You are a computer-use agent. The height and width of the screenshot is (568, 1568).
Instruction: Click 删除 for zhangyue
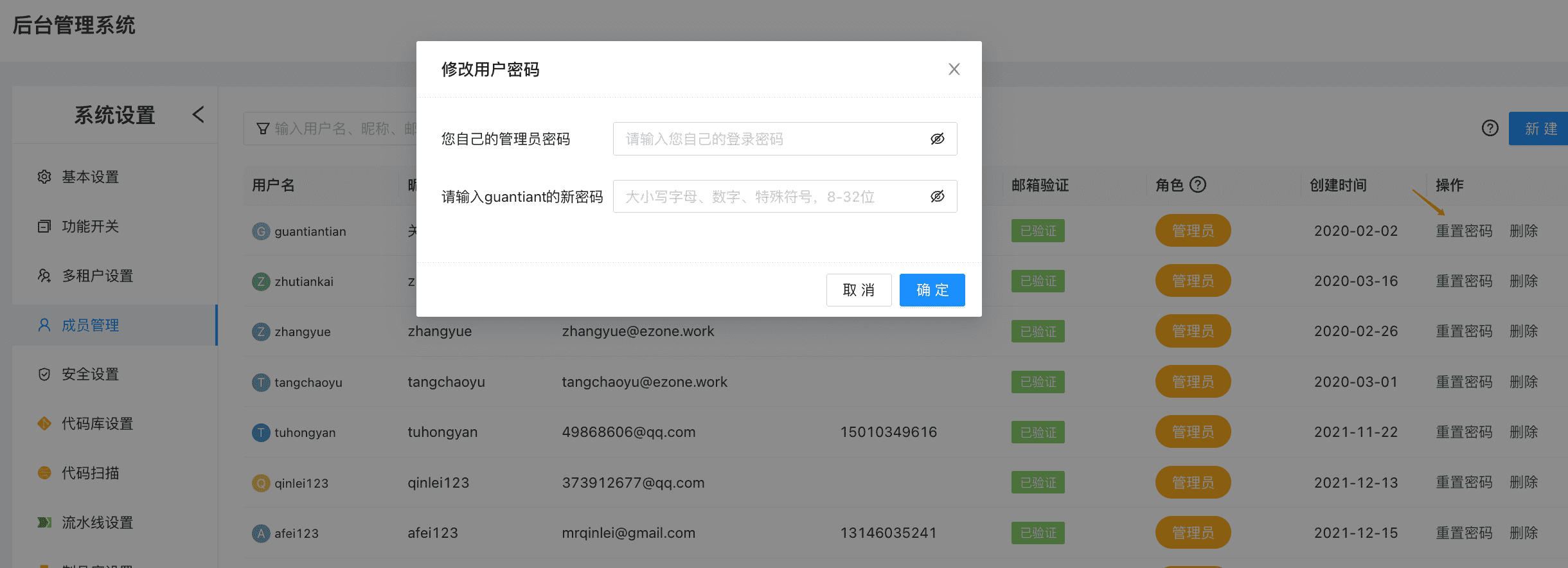(x=1524, y=331)
